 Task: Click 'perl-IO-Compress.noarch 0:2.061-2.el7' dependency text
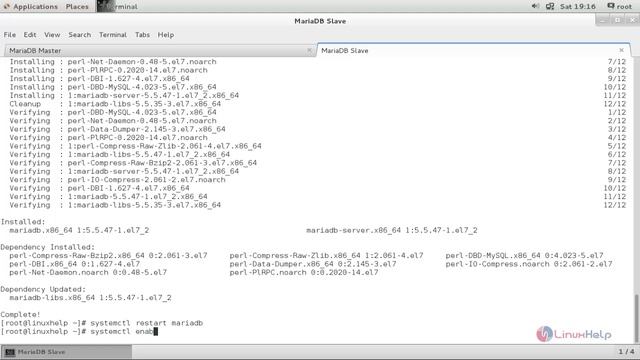point(529,264)
